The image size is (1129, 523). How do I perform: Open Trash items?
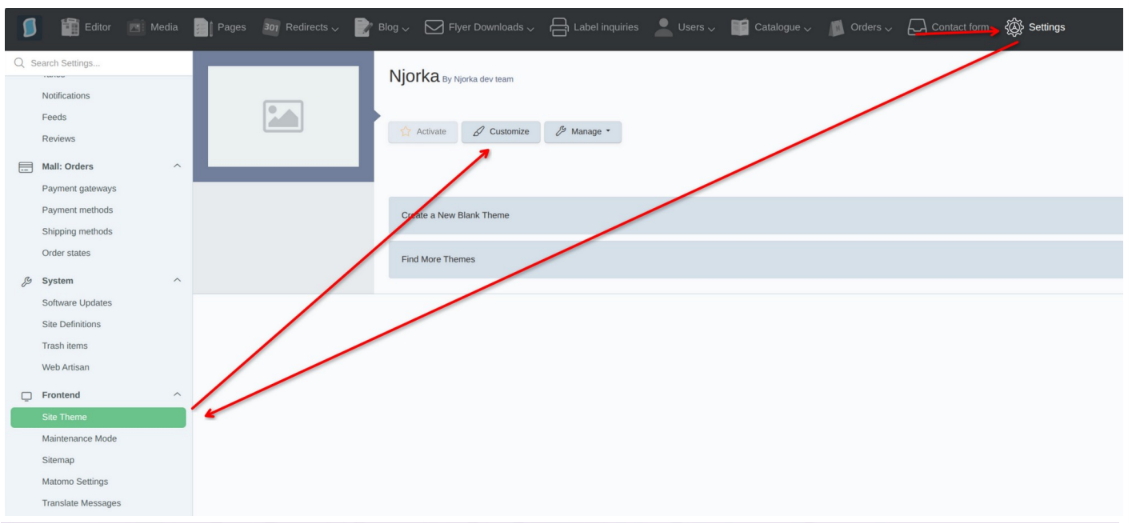[x=65, y=347]
